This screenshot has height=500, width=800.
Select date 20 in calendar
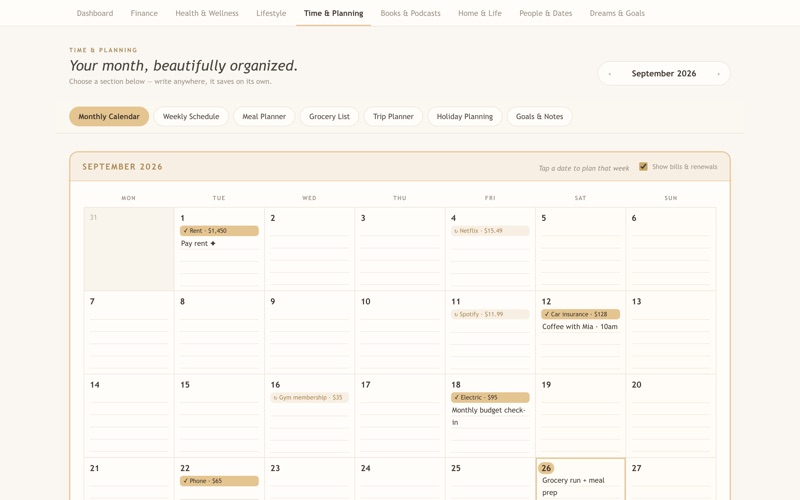[636, 385]
